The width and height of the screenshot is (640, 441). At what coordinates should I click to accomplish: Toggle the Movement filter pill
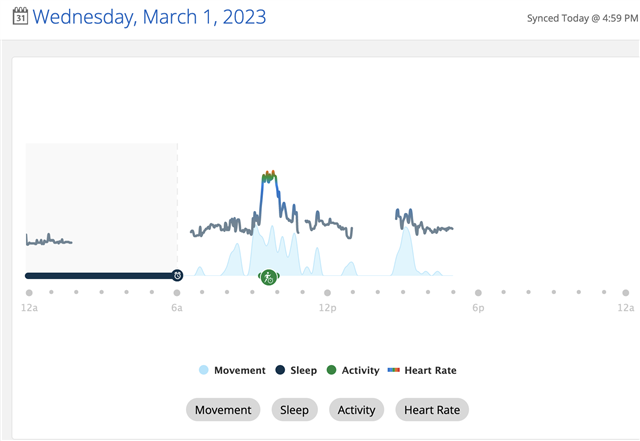(x=223, y=410)
